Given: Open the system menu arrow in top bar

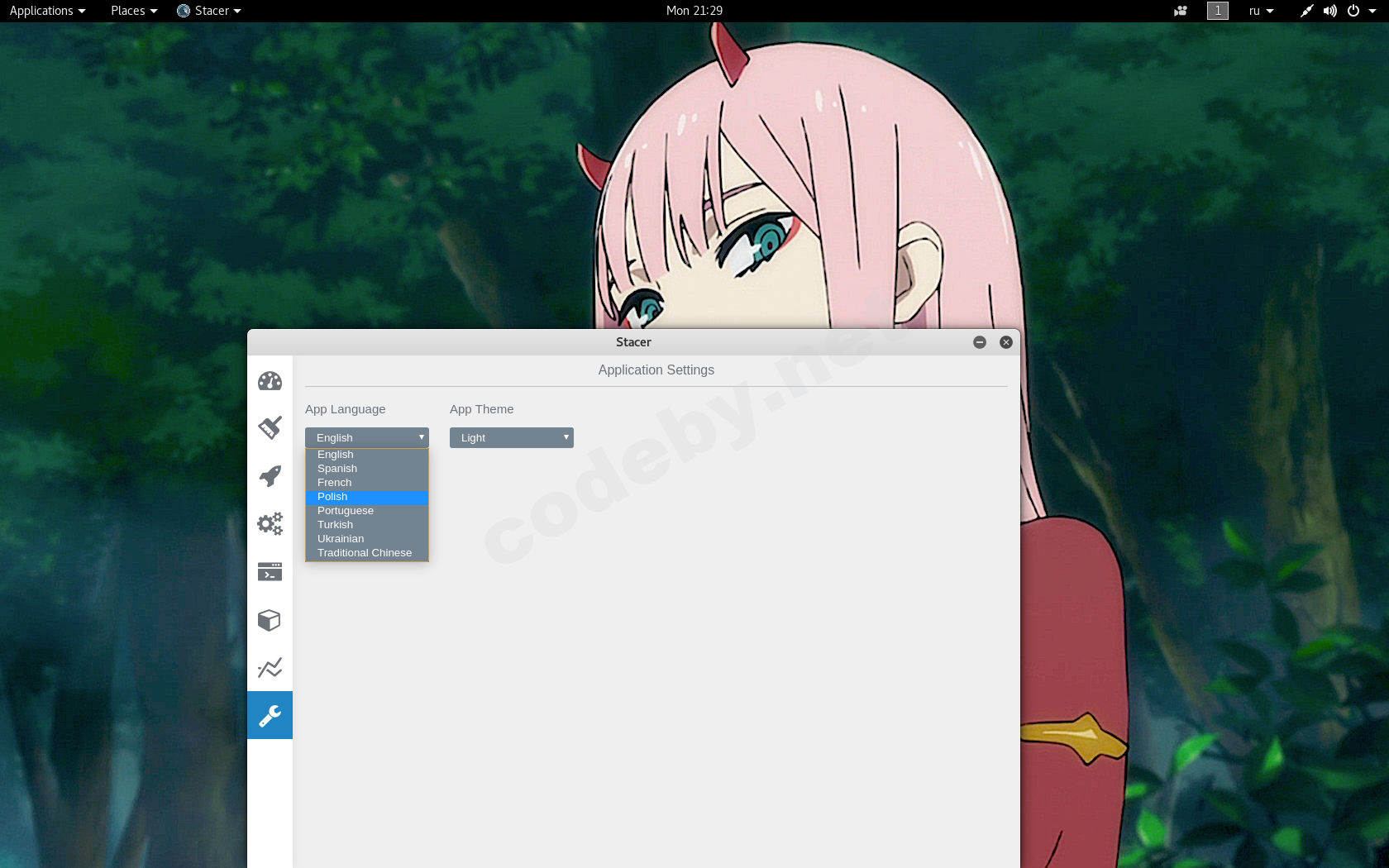Looking at the screenshot, I should coord(1372,11).
